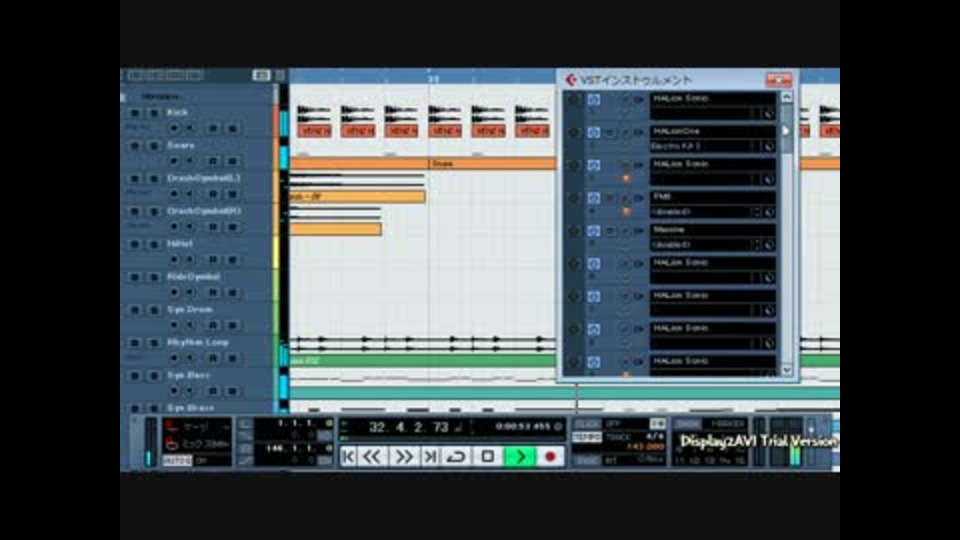Open the FM8 instrument slot selector
The image size is (960, 540).
coord(713,197)
